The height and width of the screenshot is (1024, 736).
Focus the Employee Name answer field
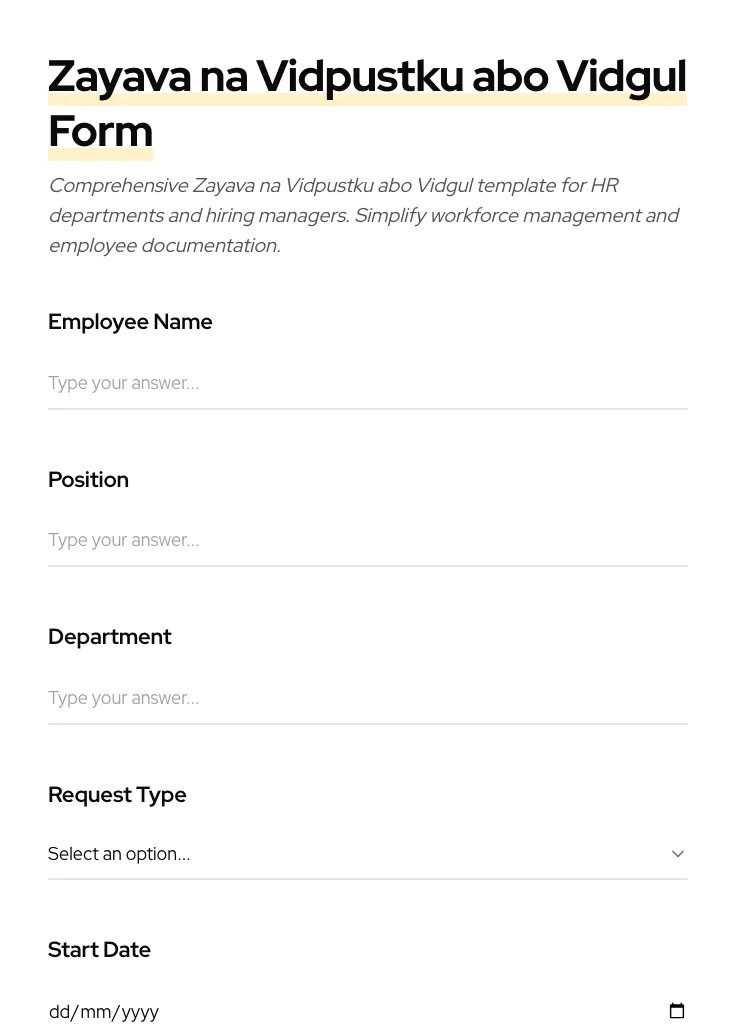[367, 383]
